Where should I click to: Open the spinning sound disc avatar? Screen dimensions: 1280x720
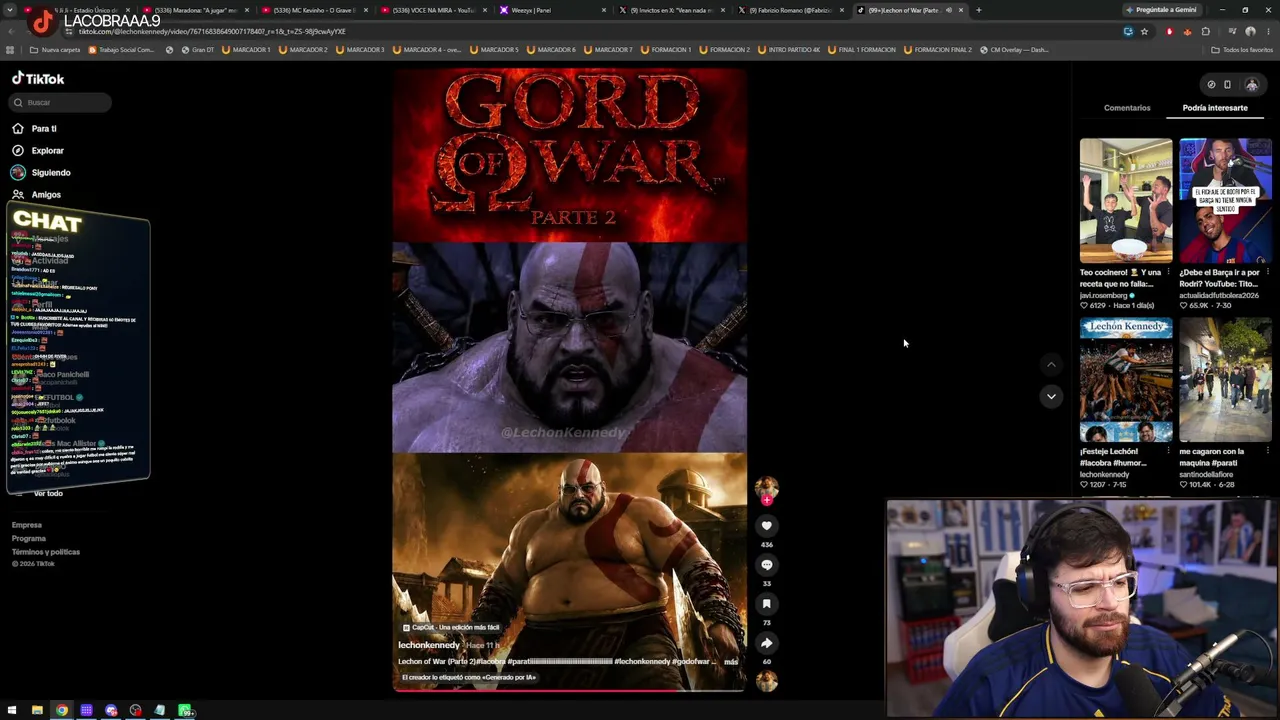pos(767,681)
